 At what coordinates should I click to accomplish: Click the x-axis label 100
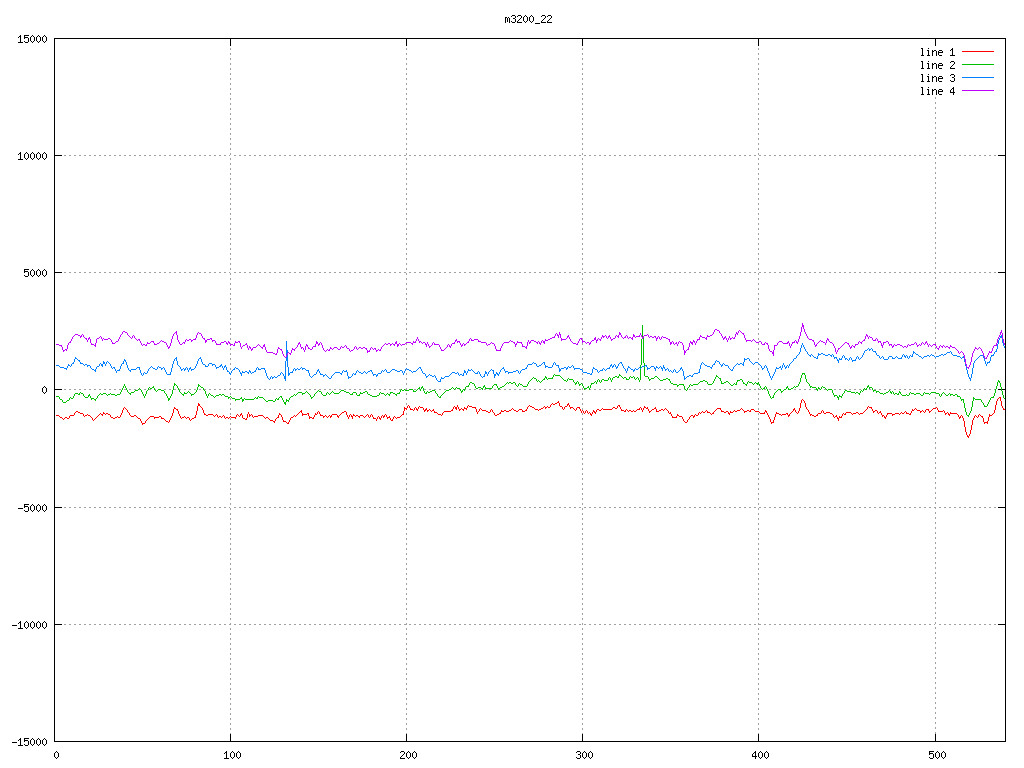click(232, 756)
